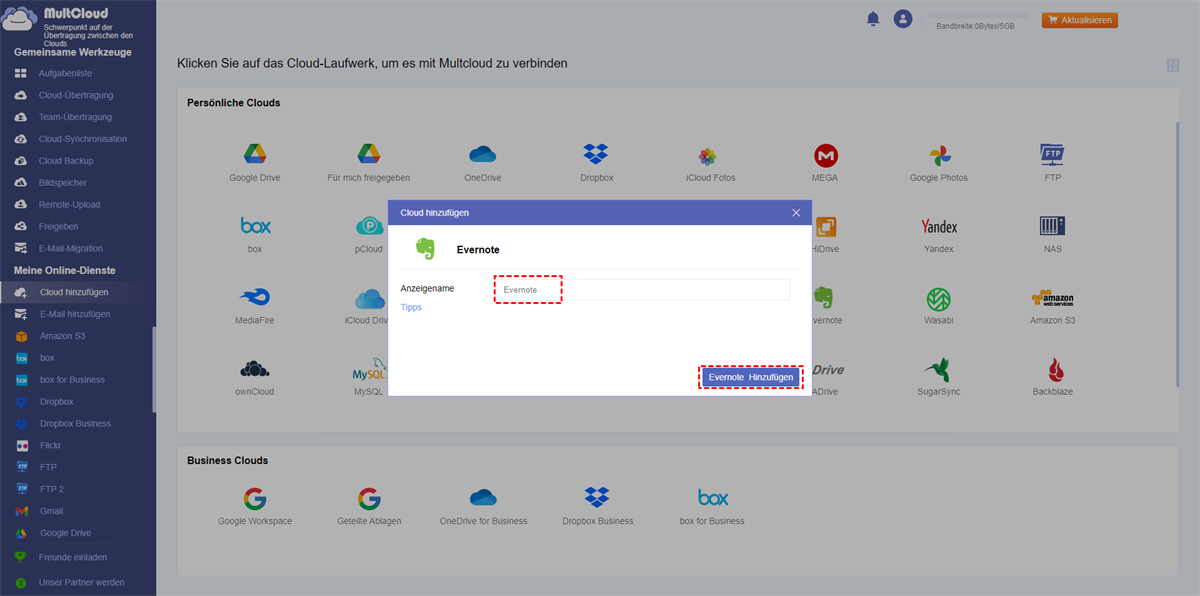Screen dimensions: 1200x596
Task: Open Dropbox Business sidebar account
Action: [x=75, y=424]
